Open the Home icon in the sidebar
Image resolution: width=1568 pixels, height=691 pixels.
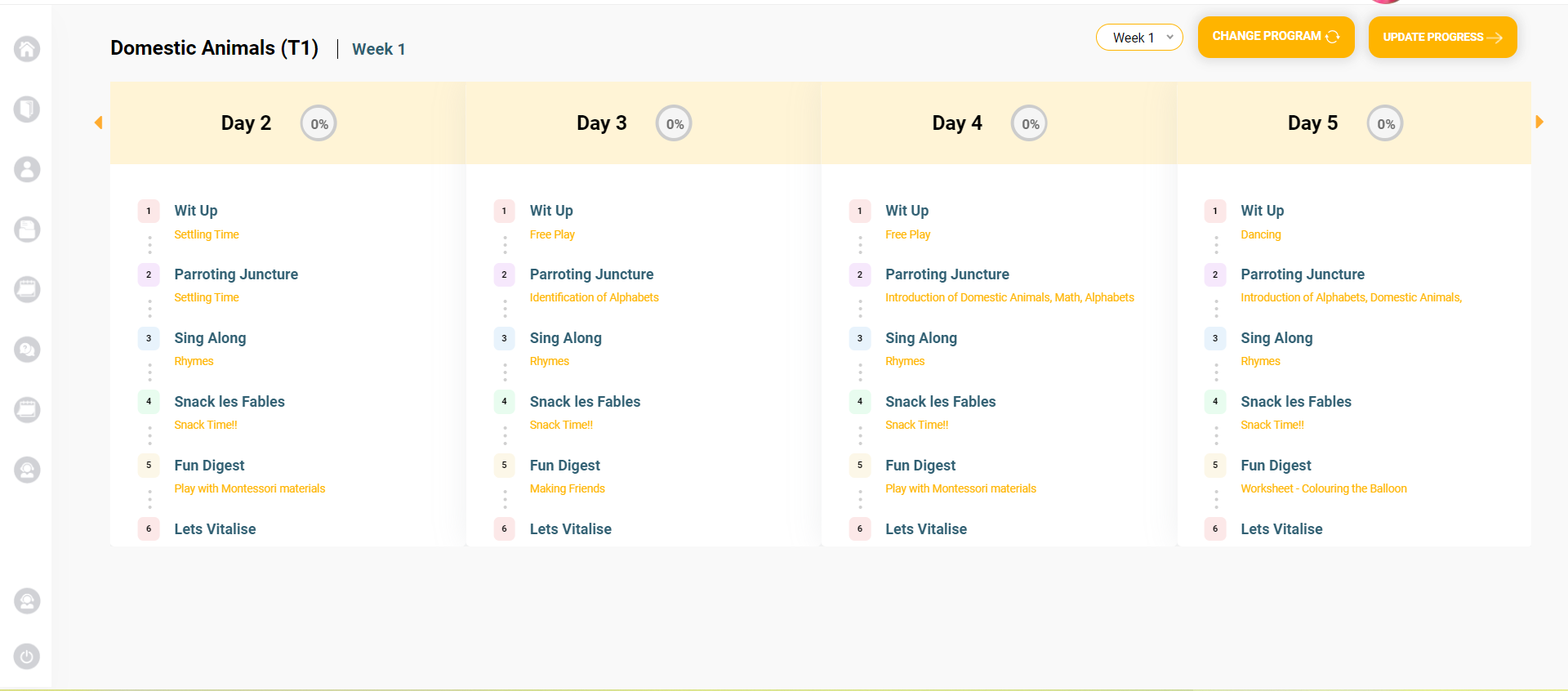pos(27,49)
